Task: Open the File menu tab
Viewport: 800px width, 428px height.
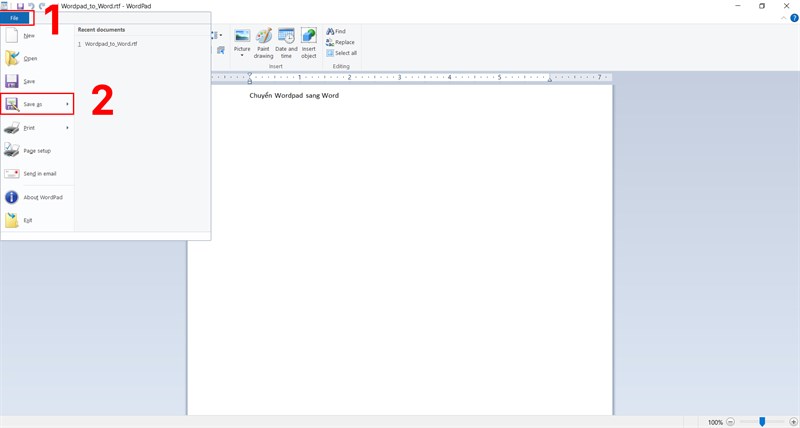Action: (14, 18)
